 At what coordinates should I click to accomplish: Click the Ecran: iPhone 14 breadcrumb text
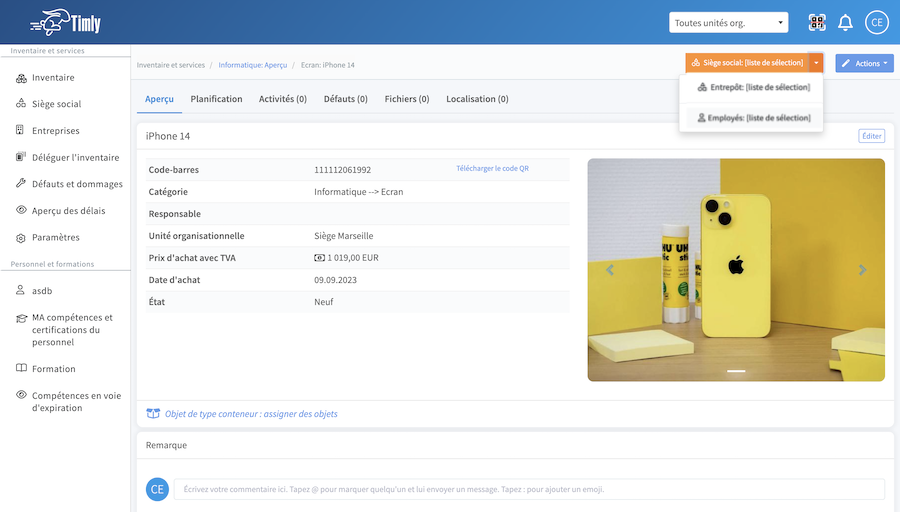click(x=328, y=65)
